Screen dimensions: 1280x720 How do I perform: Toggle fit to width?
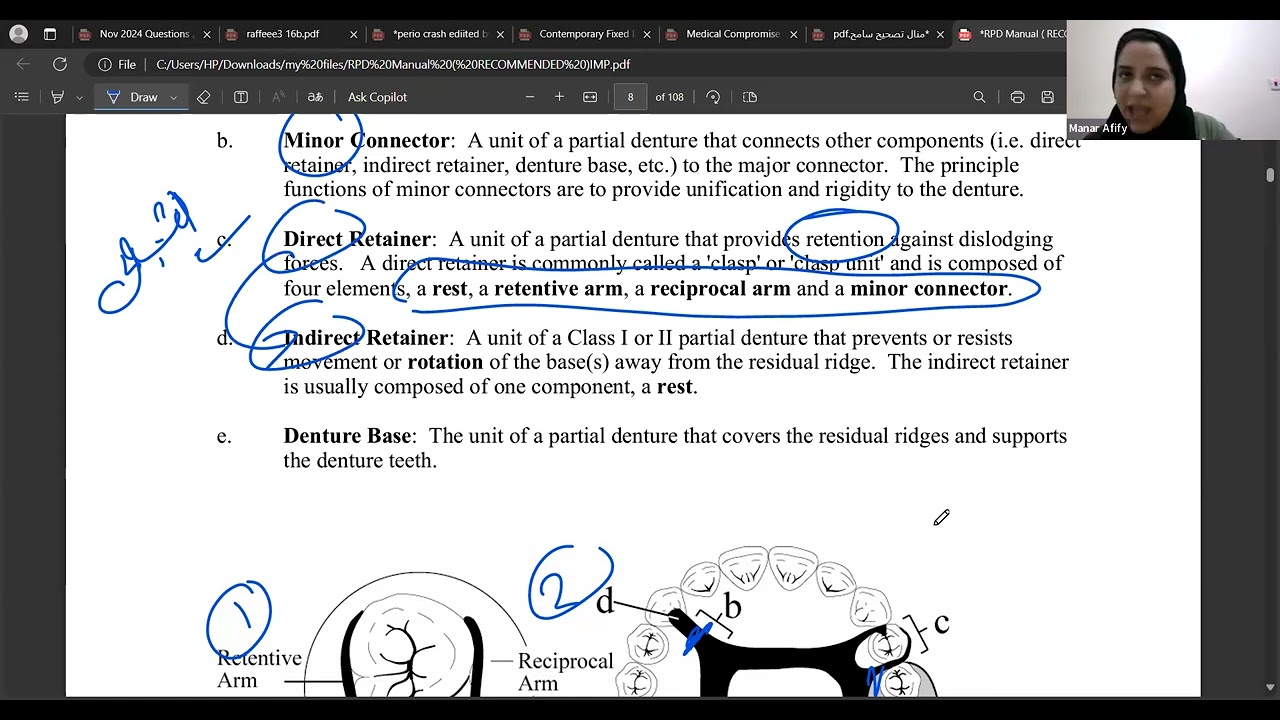(590, 97)
